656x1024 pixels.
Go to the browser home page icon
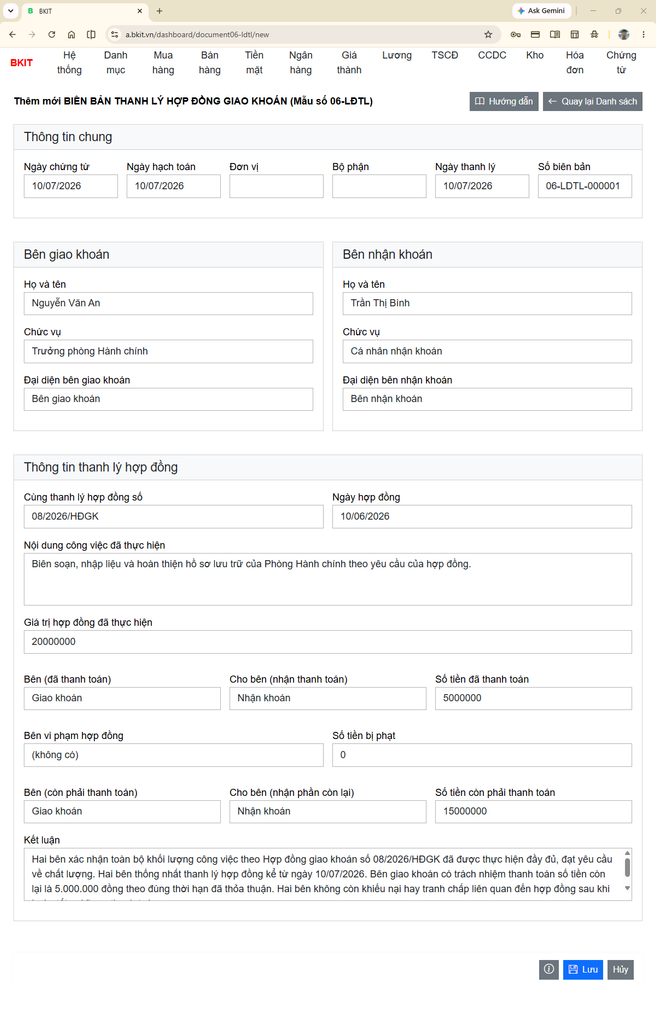71,35
